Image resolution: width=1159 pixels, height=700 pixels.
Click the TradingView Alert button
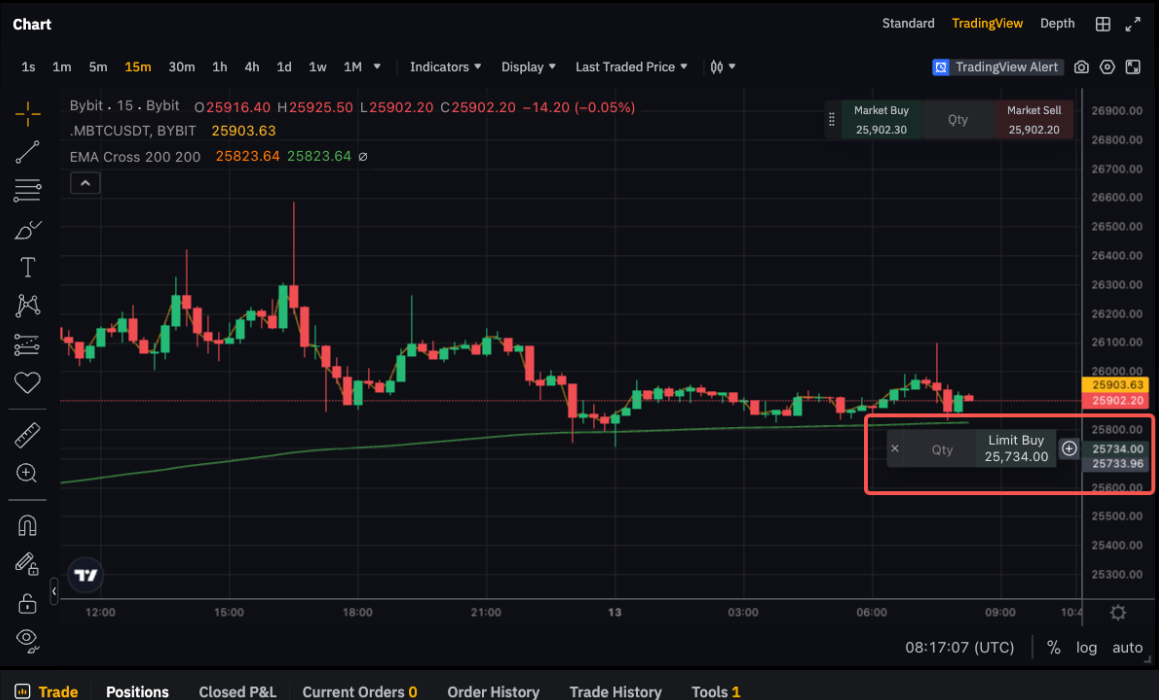click(997, 67)
